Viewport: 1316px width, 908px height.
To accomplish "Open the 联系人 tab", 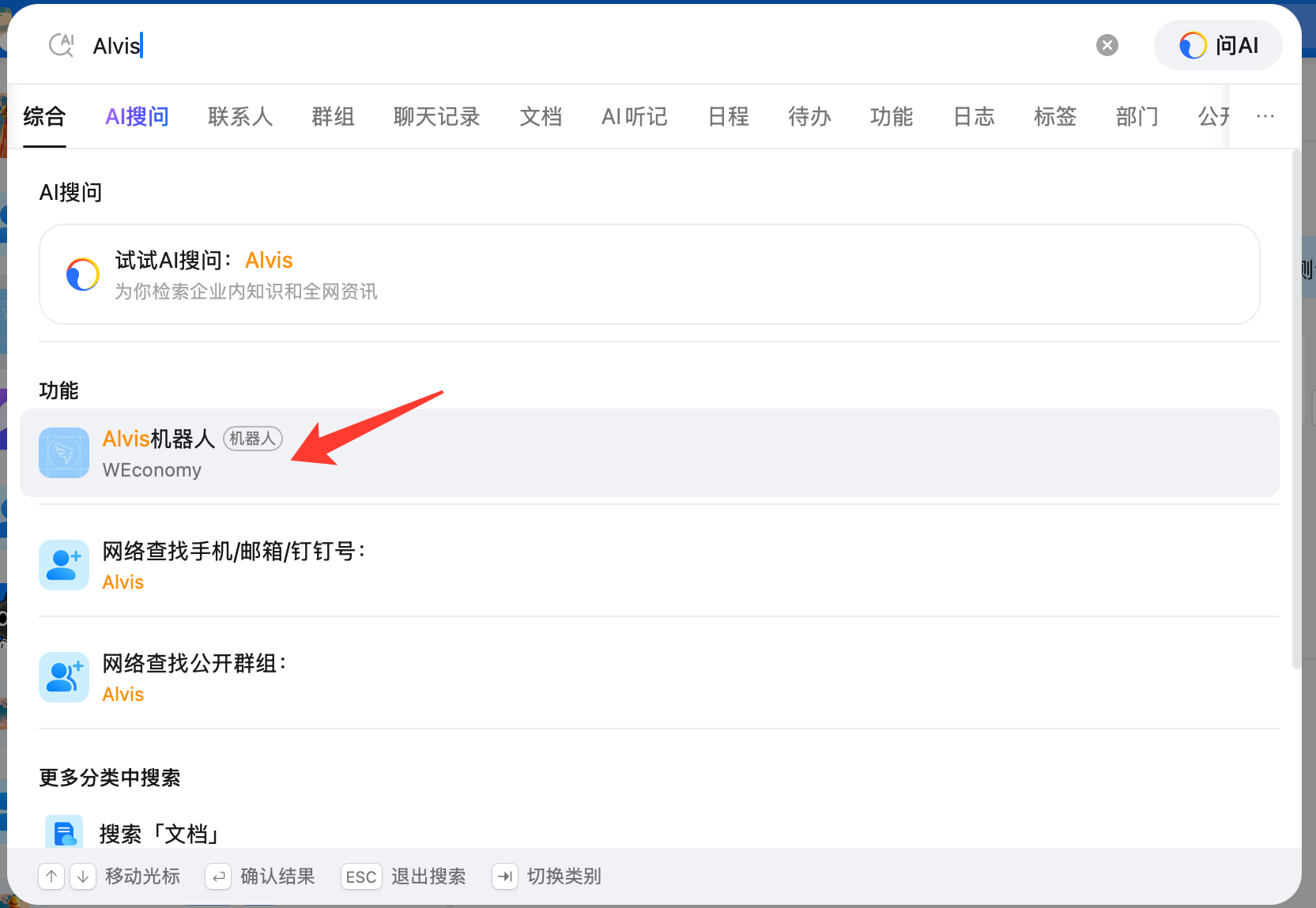I will [x=240, y=117].
